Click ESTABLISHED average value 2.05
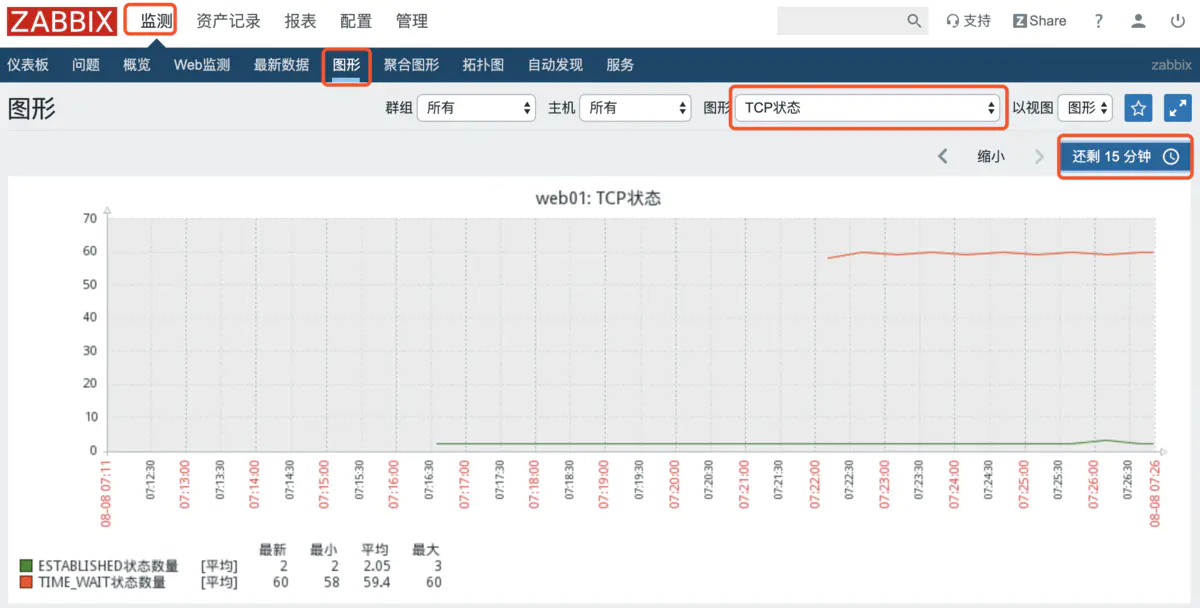The image size is (1200, 608). (x=376, y=567)
